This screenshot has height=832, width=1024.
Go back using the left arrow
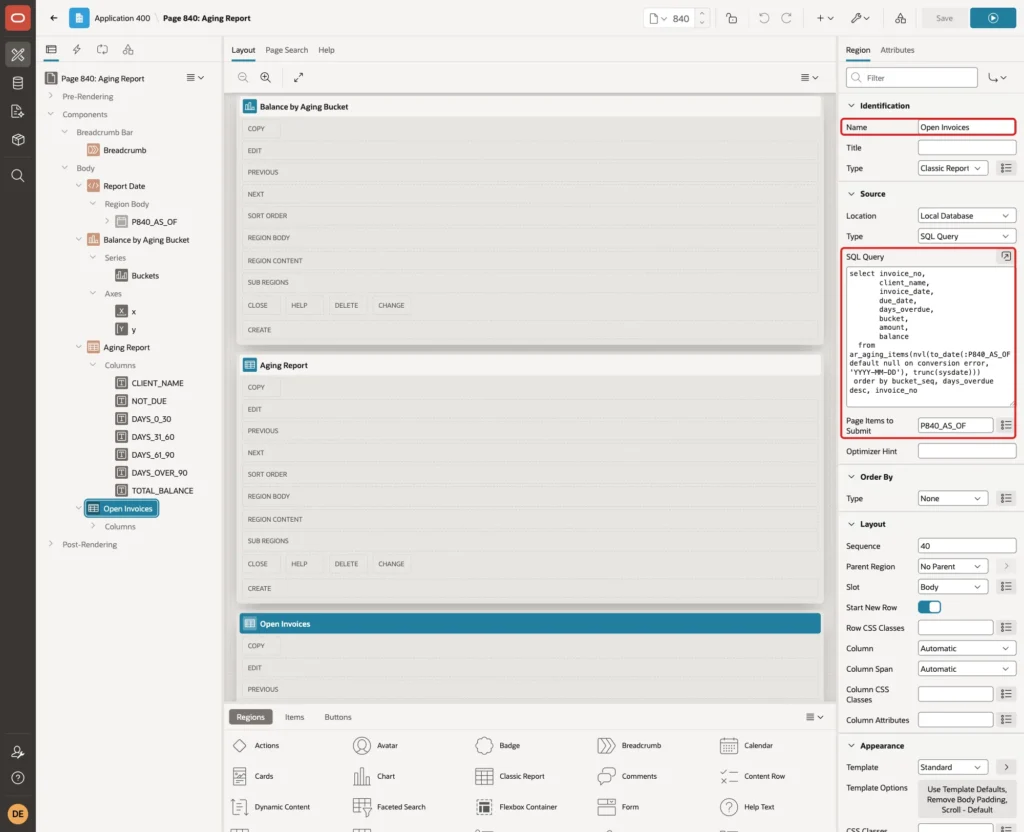click(54, 18)
